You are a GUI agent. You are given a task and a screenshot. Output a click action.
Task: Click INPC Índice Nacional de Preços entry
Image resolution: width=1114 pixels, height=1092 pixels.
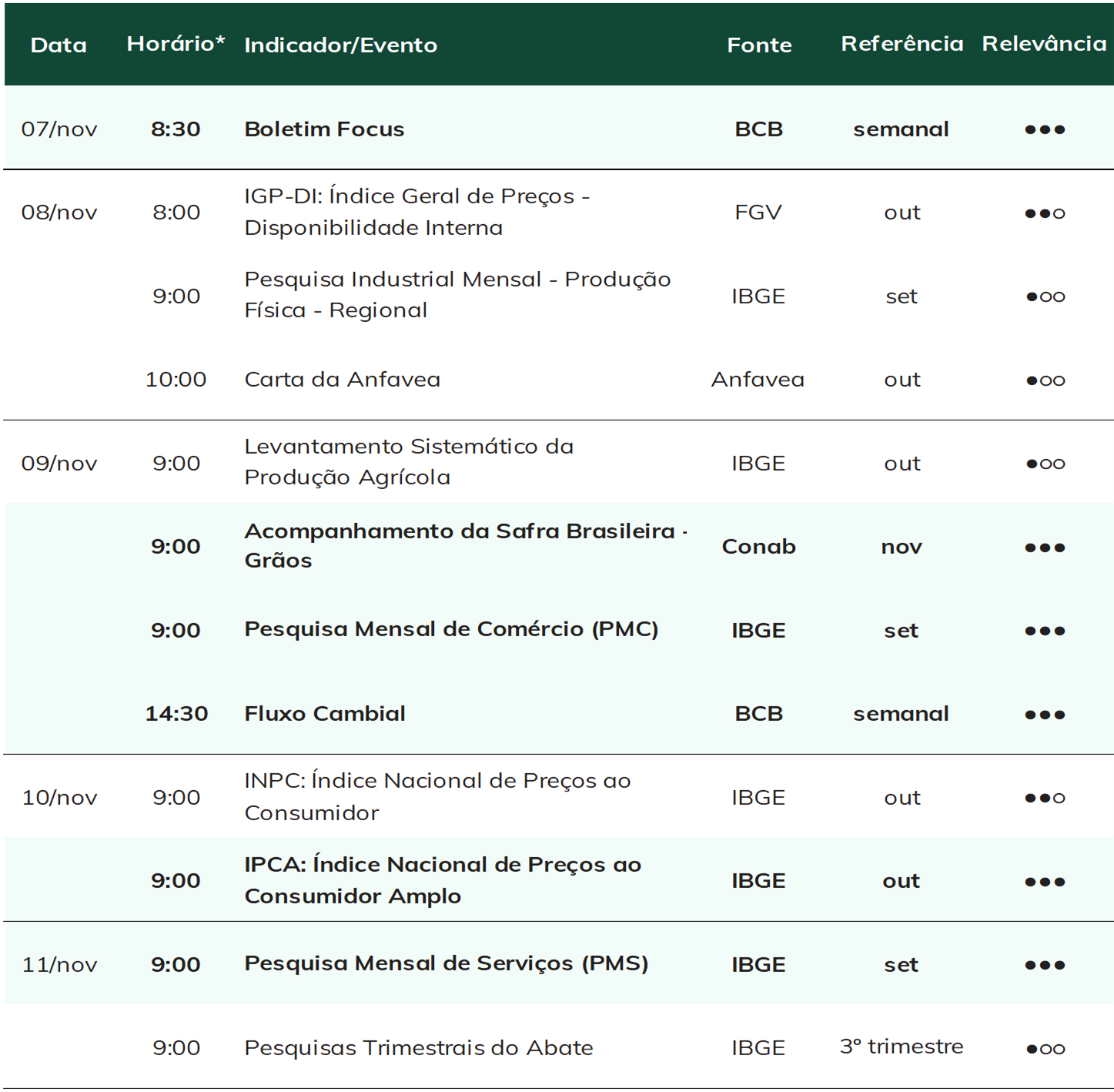437,796
